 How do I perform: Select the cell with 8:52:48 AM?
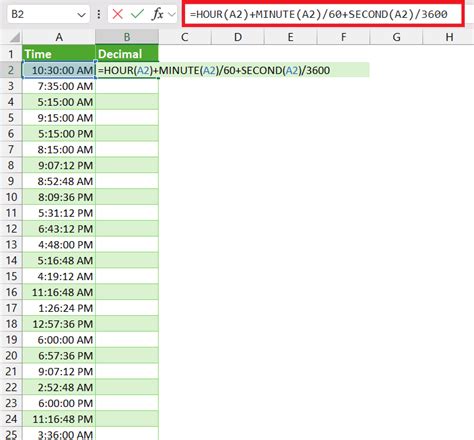tap(59, 181)
